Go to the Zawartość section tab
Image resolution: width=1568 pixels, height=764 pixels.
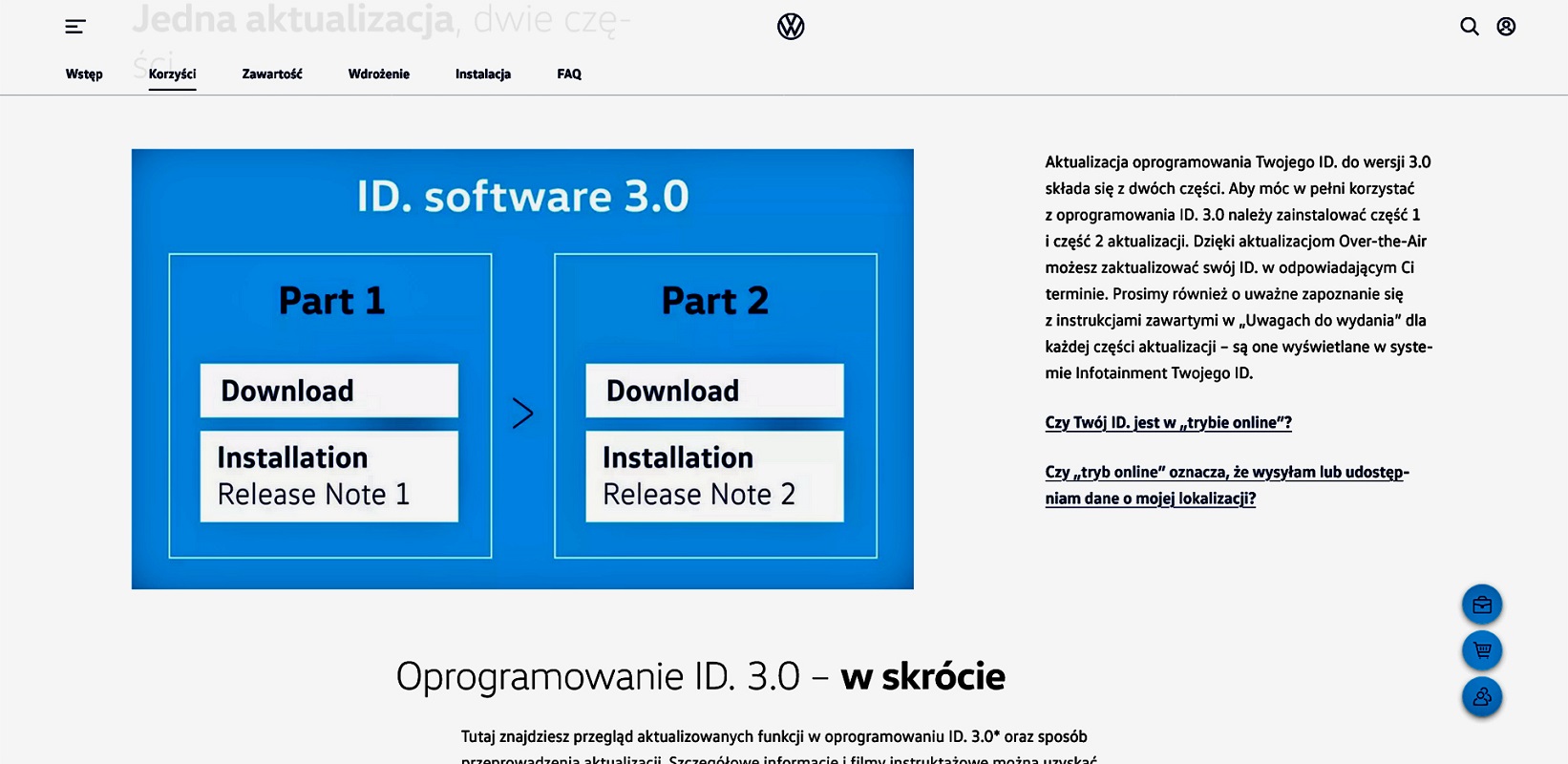[272, 74]
